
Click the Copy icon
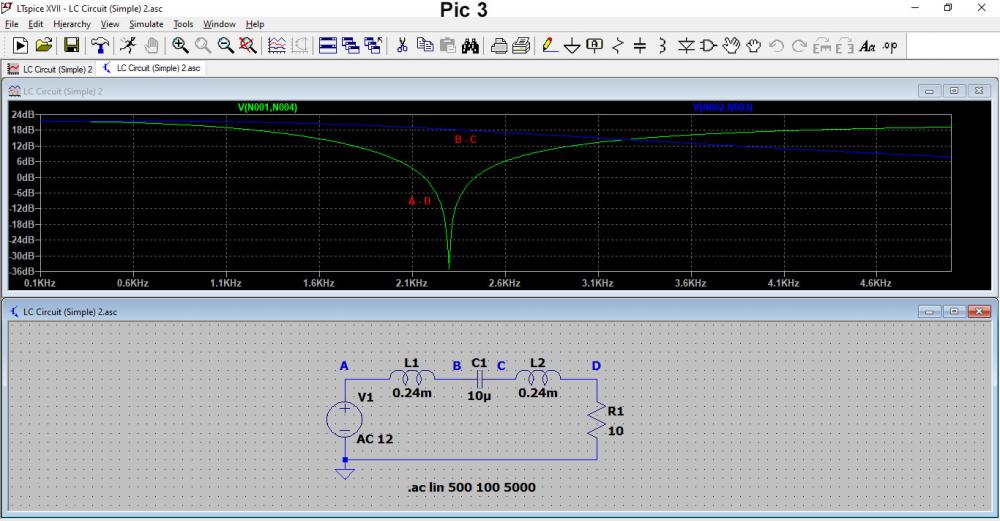[425, 45]
